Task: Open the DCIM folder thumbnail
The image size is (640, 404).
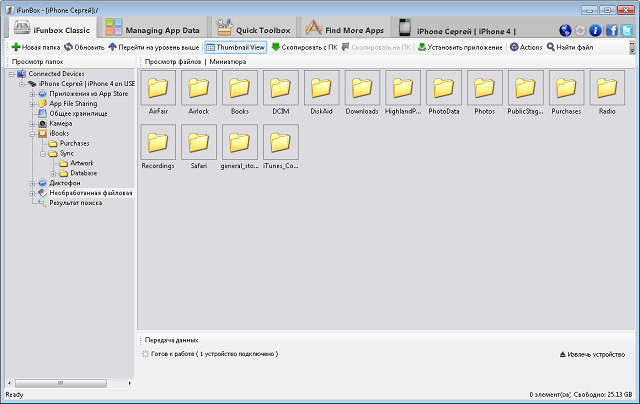Action: tap(281, 93)
